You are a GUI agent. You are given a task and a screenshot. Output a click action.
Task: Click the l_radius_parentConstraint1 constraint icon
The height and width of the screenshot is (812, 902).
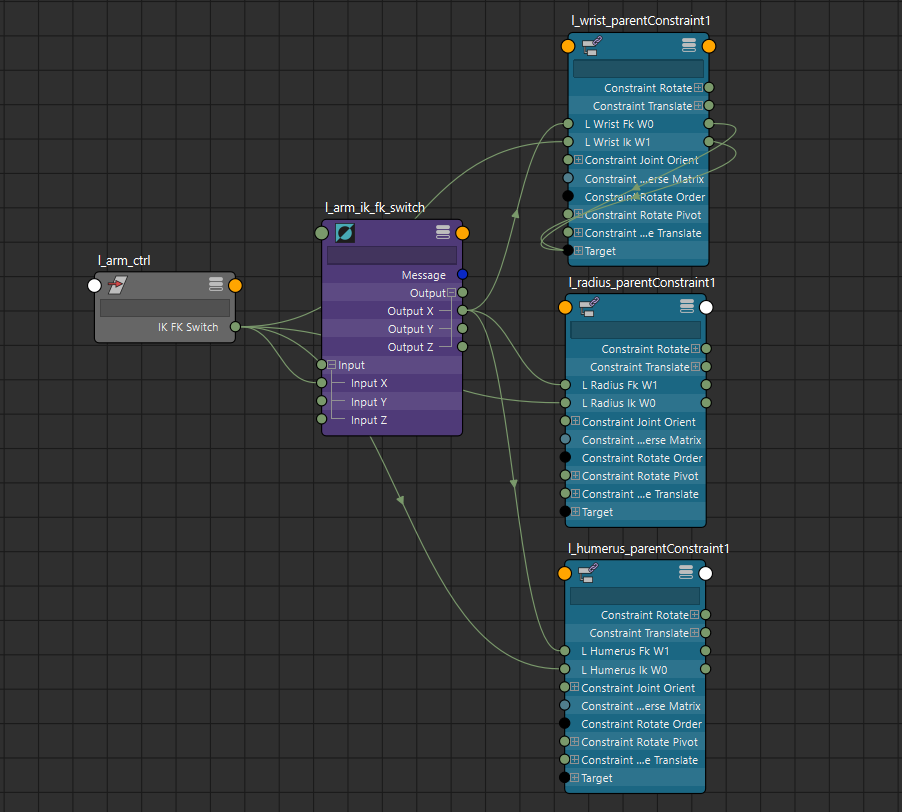coord(588,307)
